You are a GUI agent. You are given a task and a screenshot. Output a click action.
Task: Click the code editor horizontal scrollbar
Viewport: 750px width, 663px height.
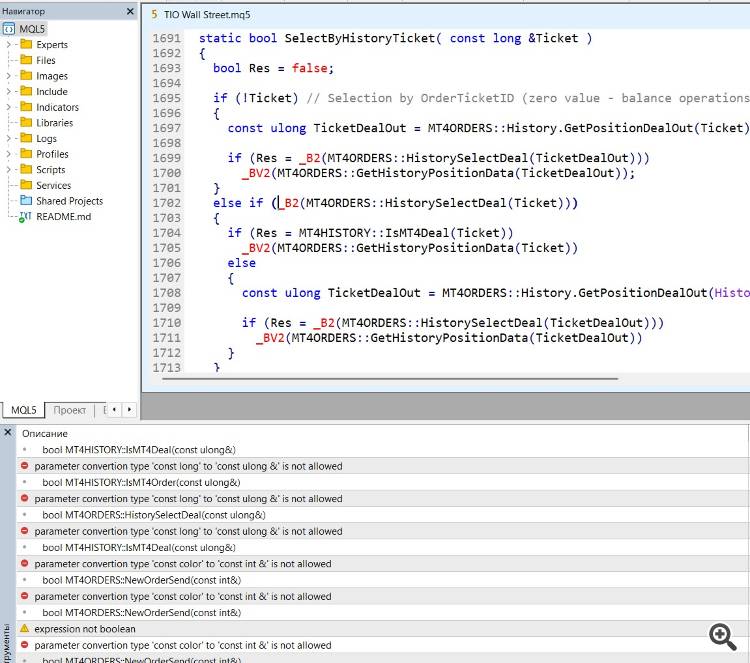390,378
